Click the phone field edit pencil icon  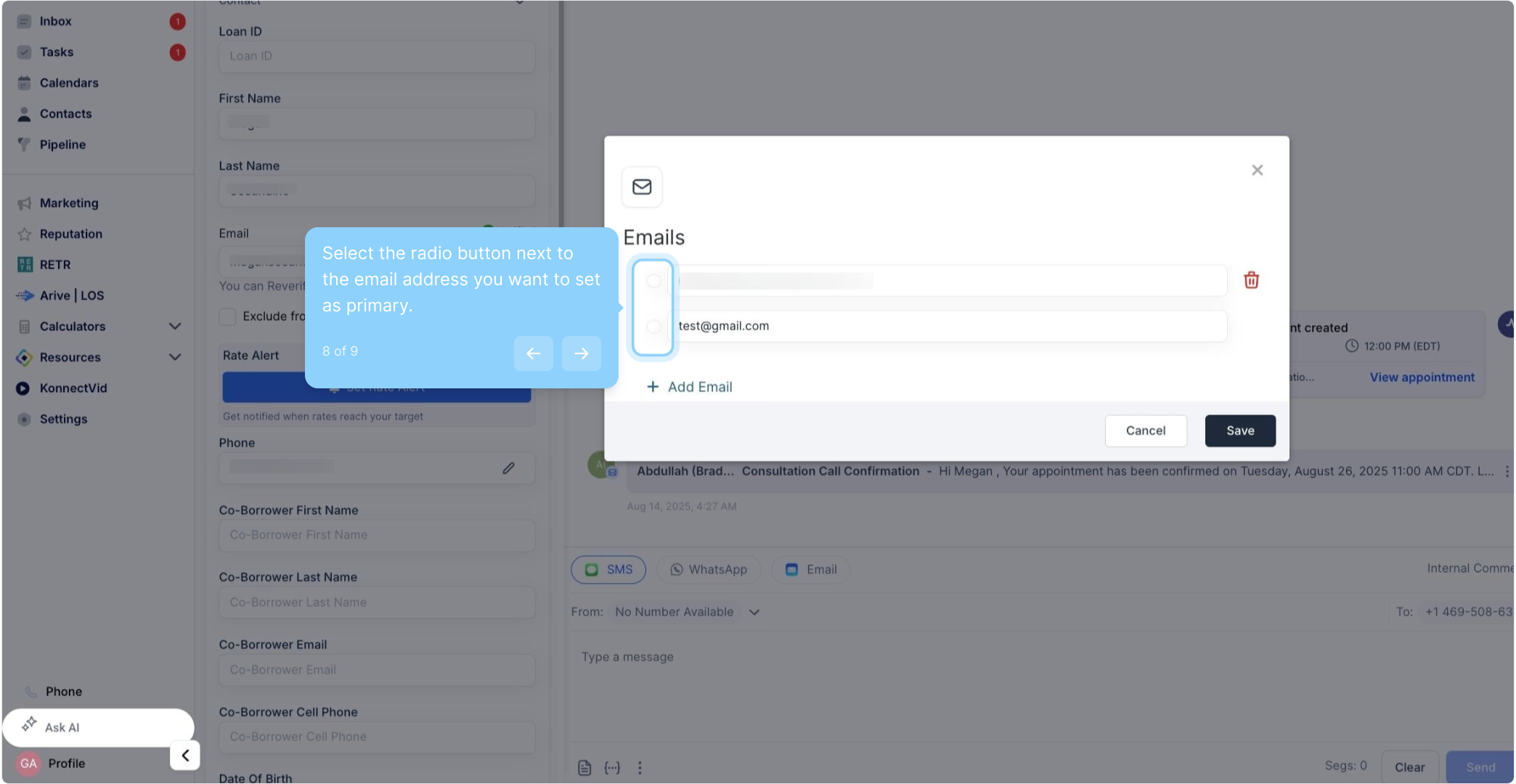508,468
